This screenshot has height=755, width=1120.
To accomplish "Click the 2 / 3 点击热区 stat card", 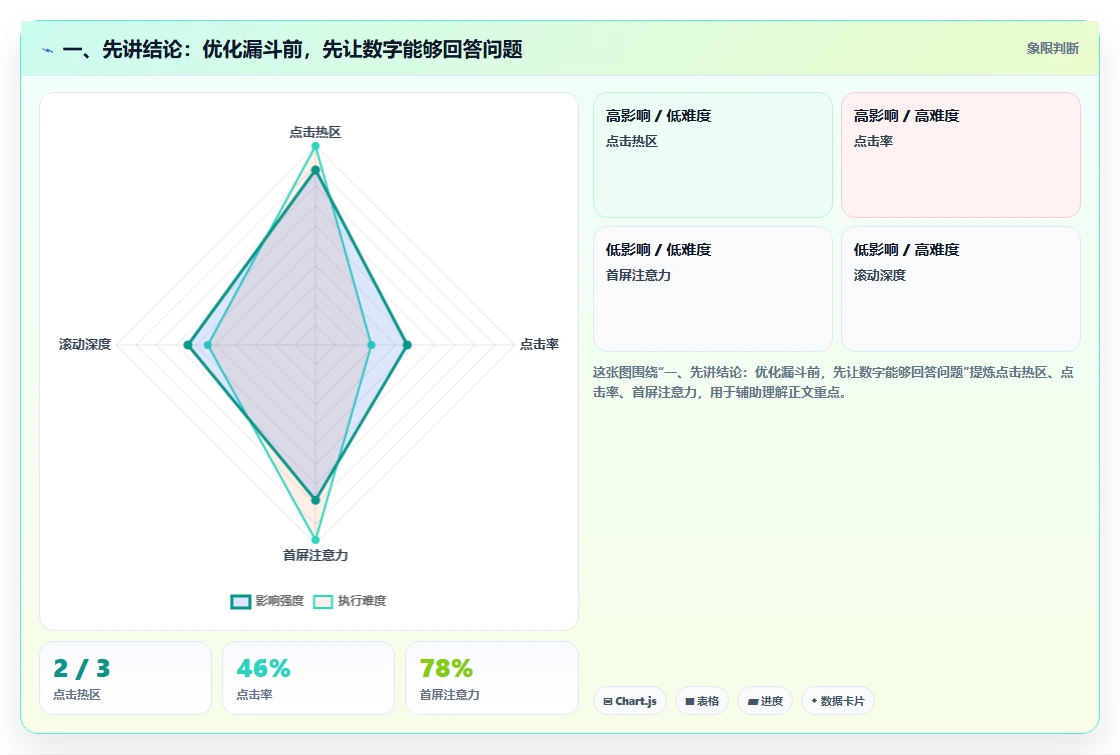I will click(126, 678).
